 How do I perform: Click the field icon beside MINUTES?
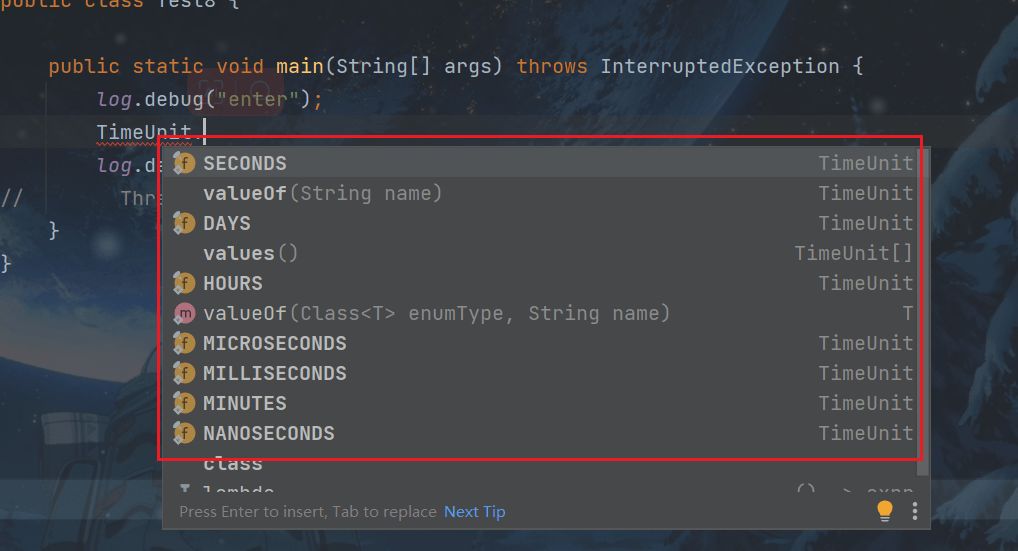[x=184, y=403]
